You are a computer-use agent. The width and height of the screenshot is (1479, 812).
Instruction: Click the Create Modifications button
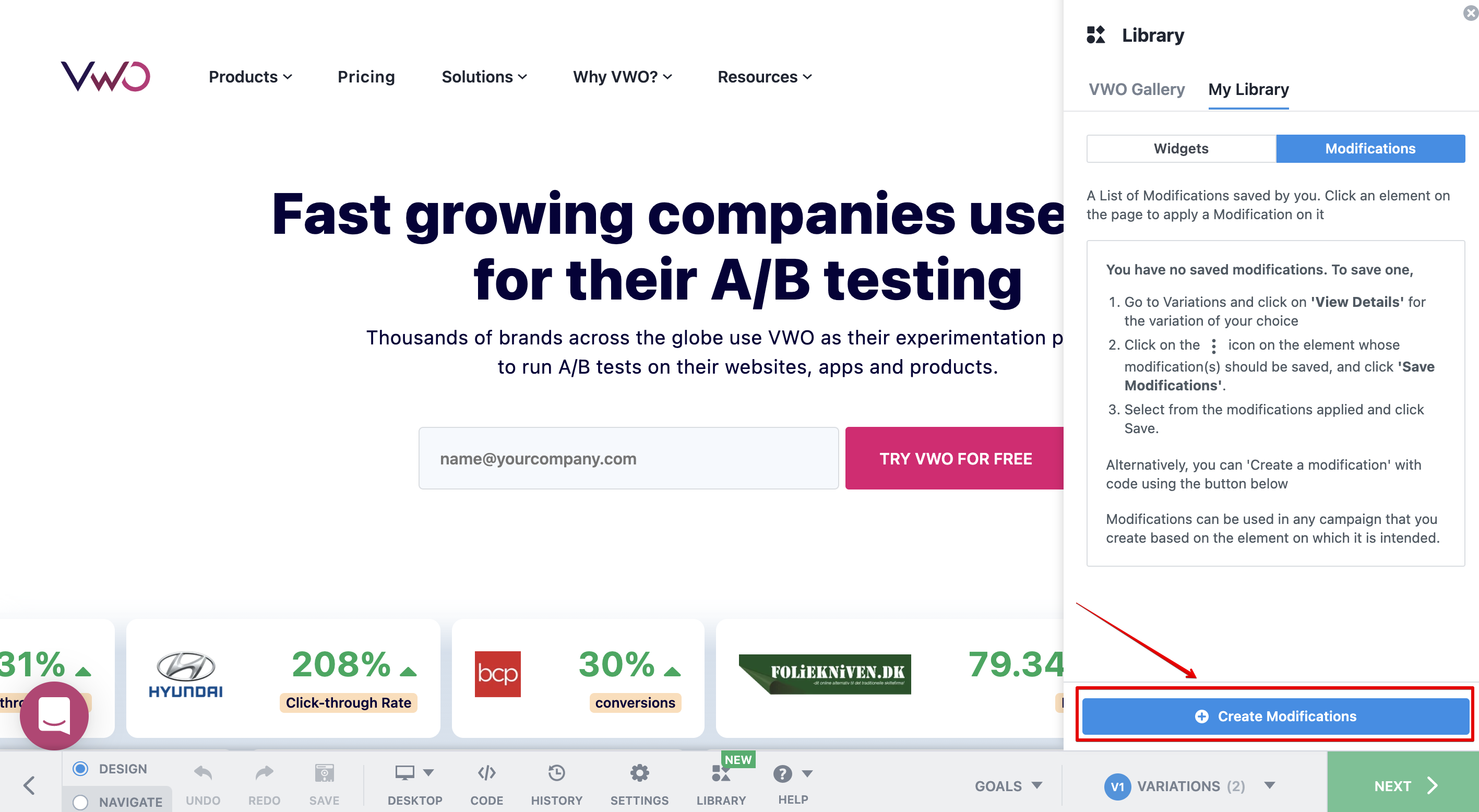click(x=1275, y=715)
